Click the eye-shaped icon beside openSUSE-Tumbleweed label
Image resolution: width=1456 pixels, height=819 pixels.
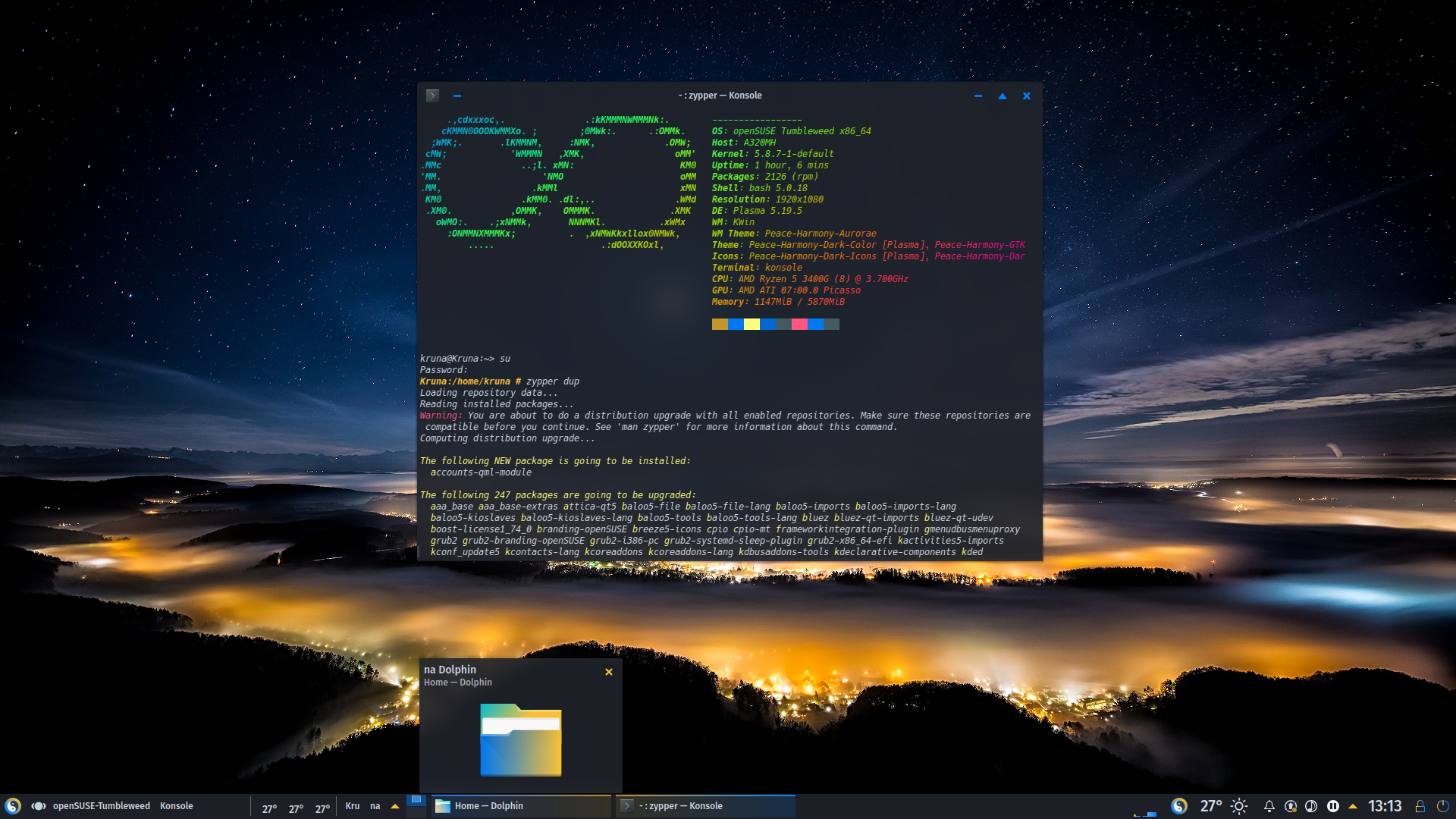[39, 806]
